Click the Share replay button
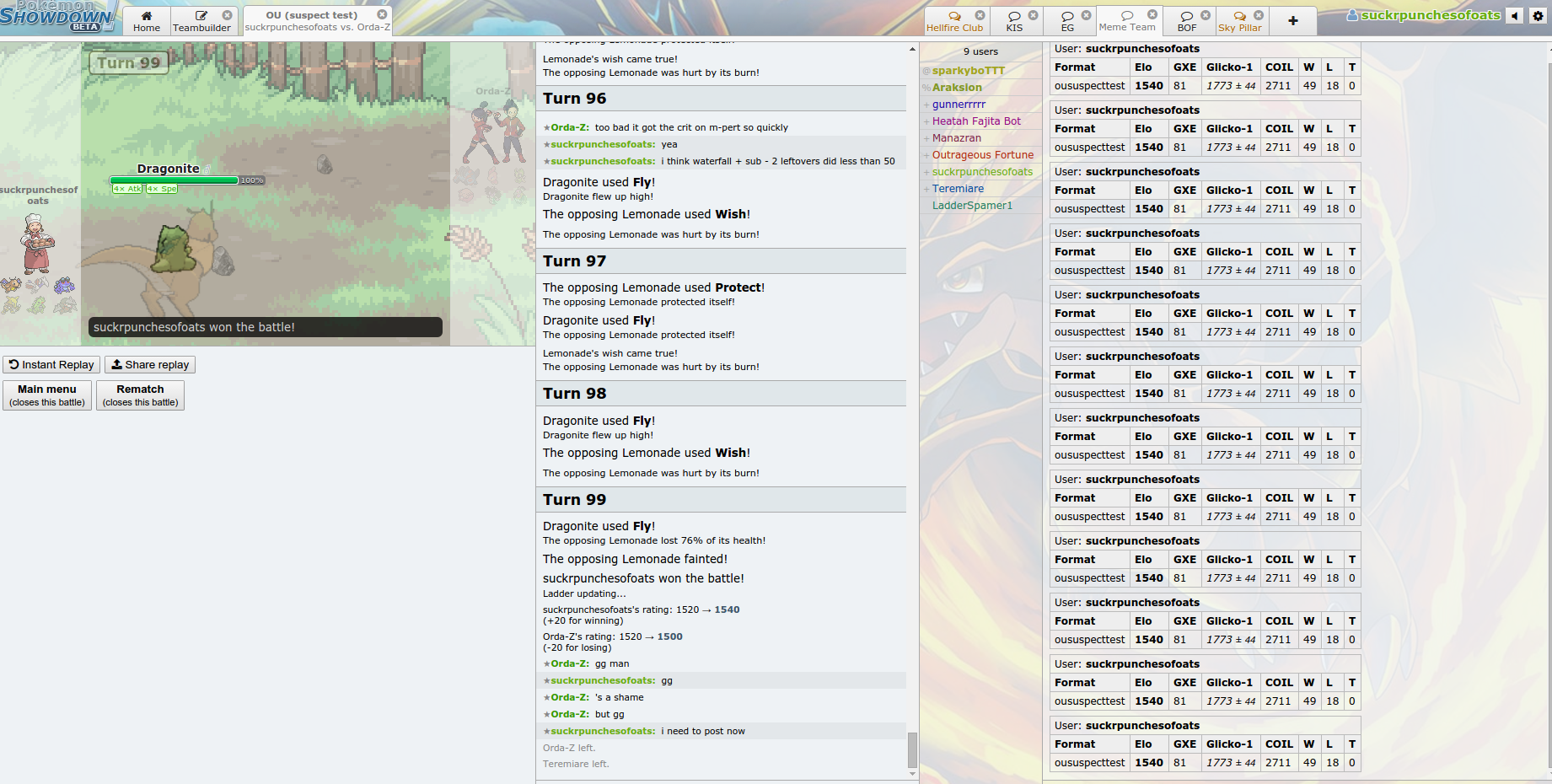The width and height of the screenshot is (1552, 784). pos(150,365)
